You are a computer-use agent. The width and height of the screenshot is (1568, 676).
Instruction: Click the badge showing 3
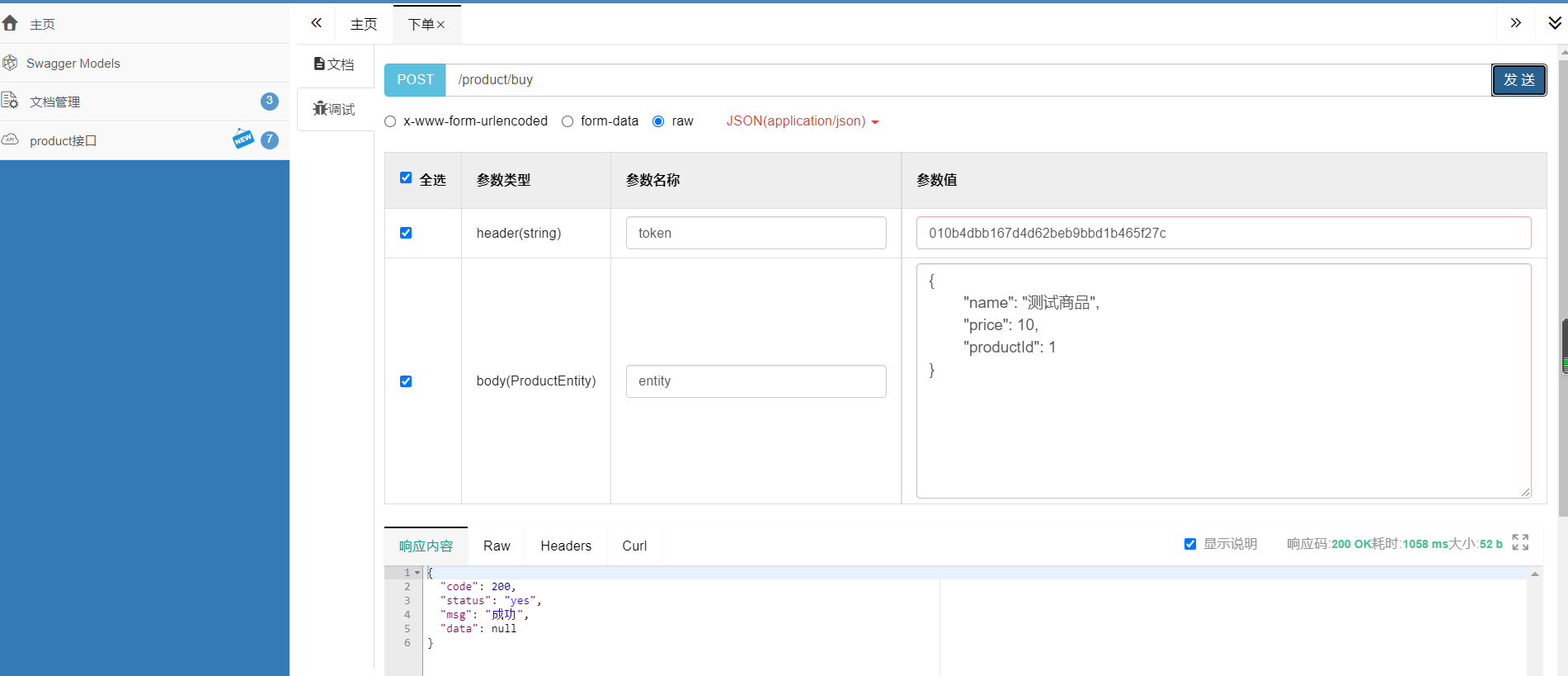(x=269, y=101)
